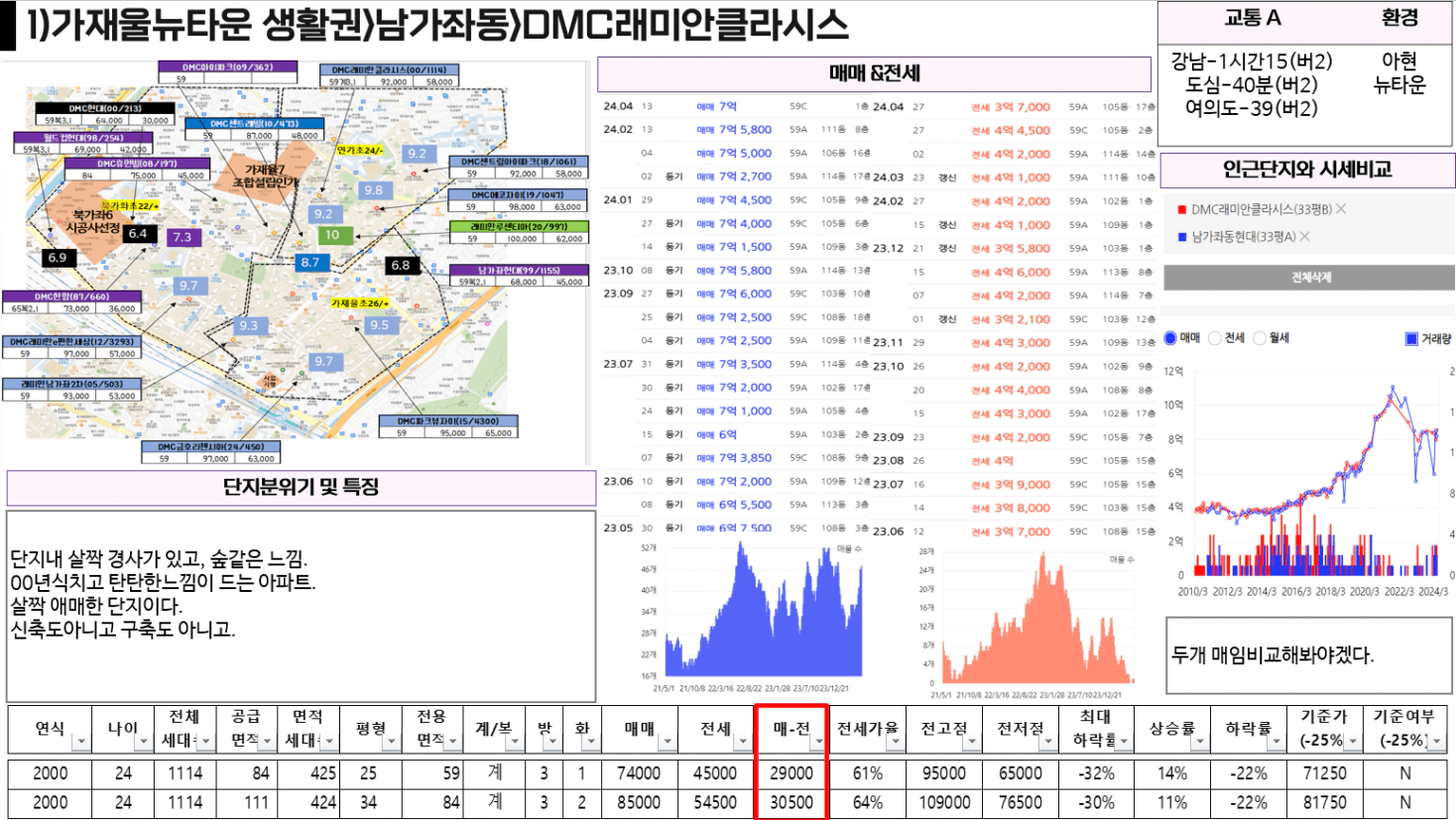1456x820 pixels.
Task: Click the 가재울7 조합설립인가 area label
Action: 265,176
